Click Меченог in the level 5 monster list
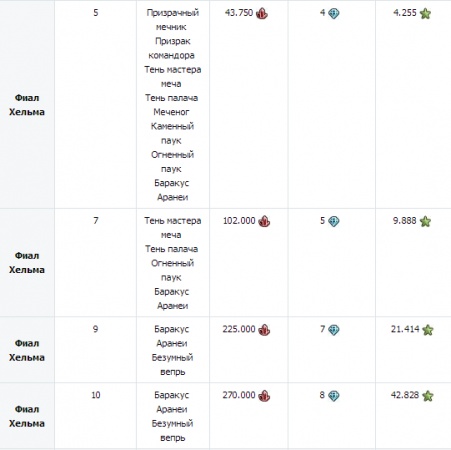 (x=171, y=112)
